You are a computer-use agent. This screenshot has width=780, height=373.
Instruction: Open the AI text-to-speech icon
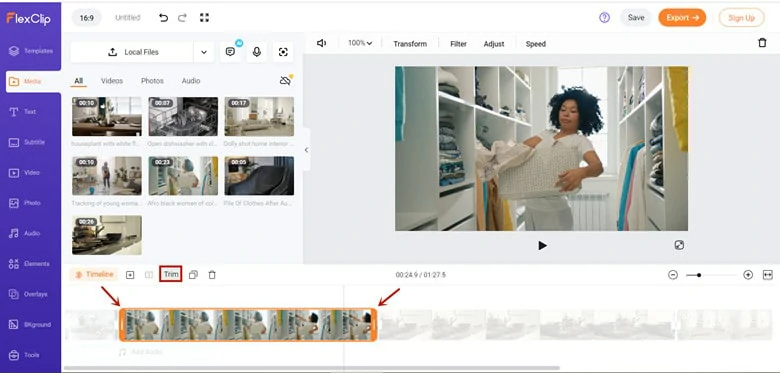[230, 52]
